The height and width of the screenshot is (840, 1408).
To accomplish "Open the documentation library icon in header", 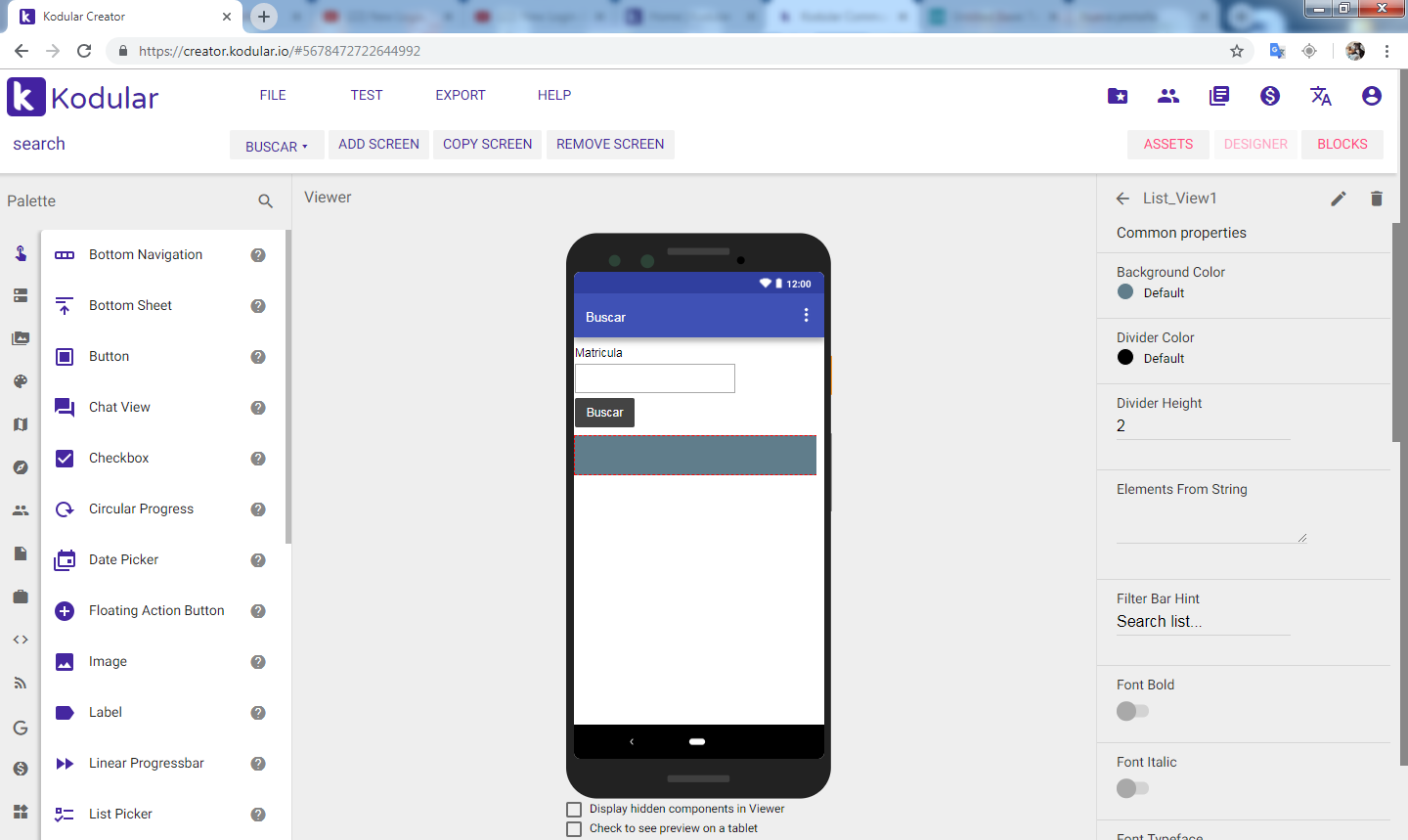I will (1219, 96).
